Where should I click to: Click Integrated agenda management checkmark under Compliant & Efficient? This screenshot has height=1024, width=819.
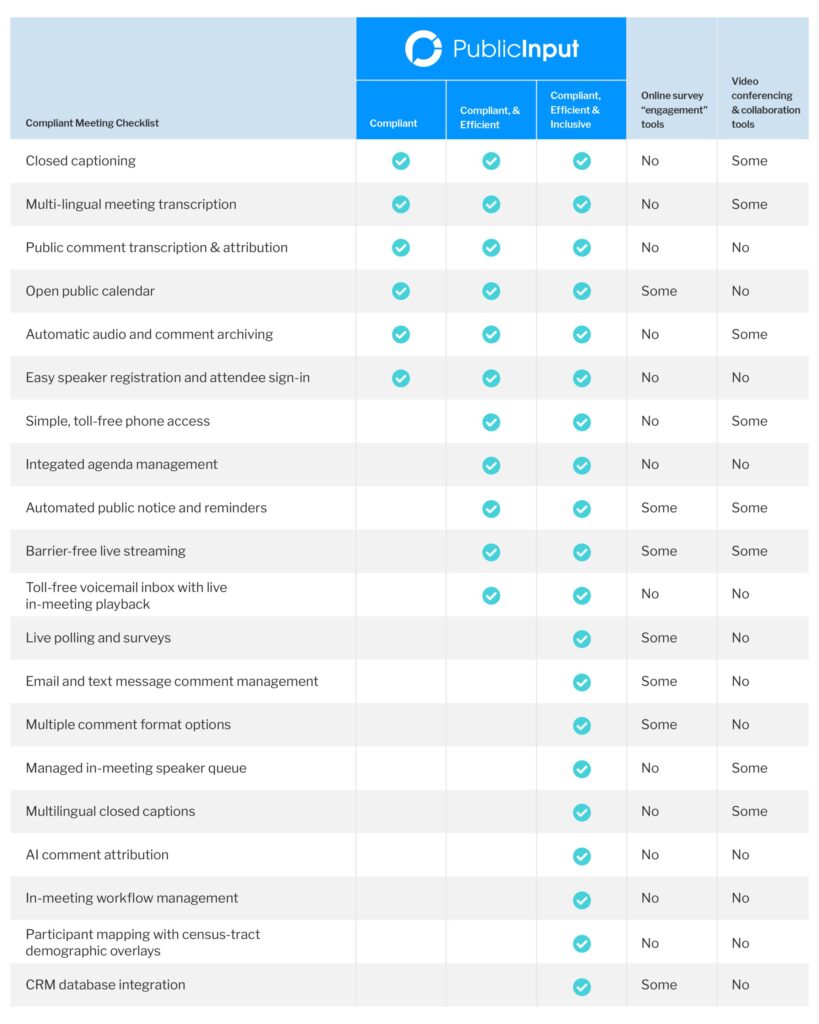tap(491, 465)
